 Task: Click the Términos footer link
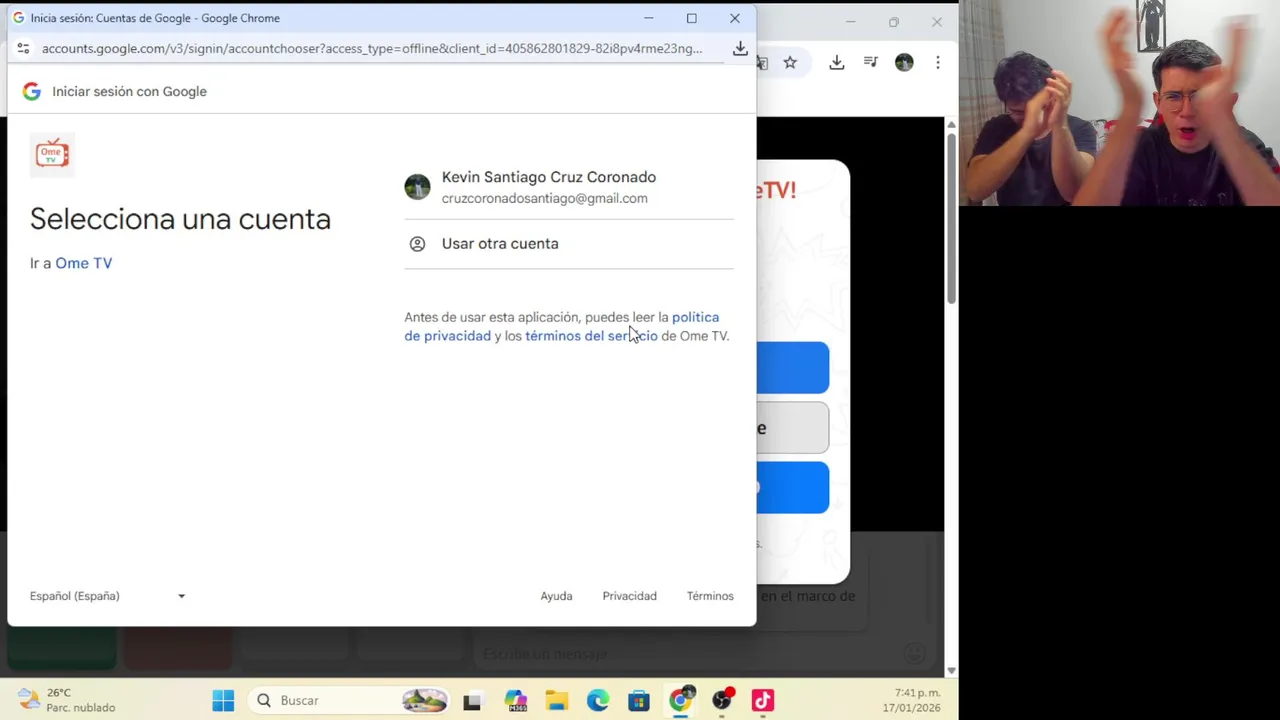click(x=710, y=596)
